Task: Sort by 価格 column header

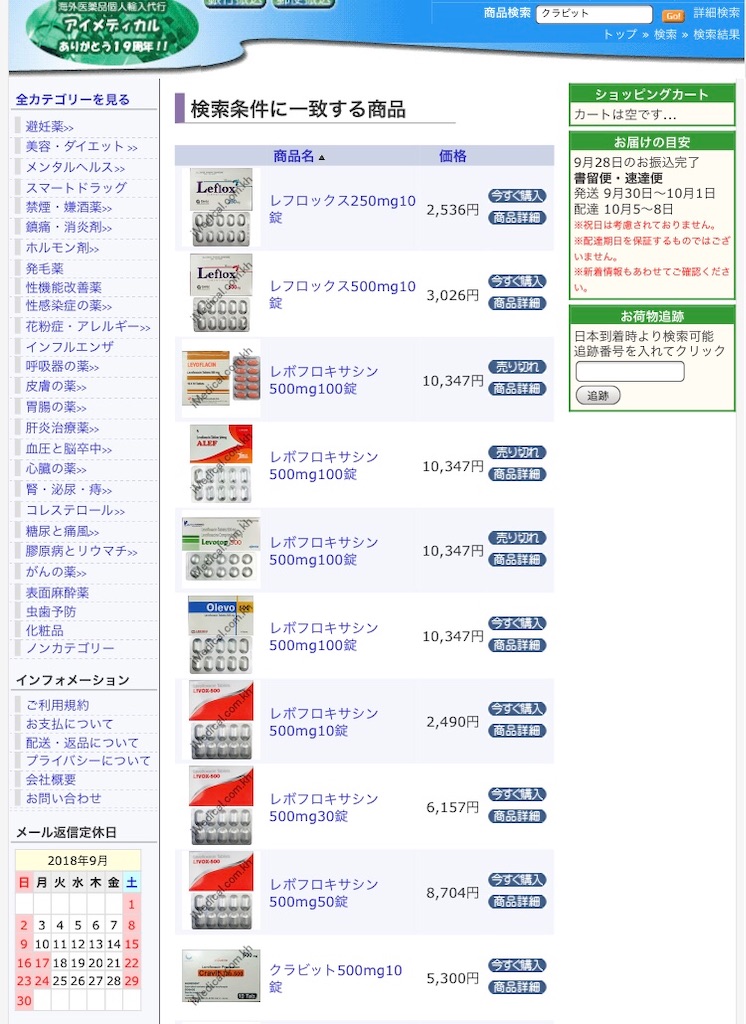Action: [x=453, y=156]
